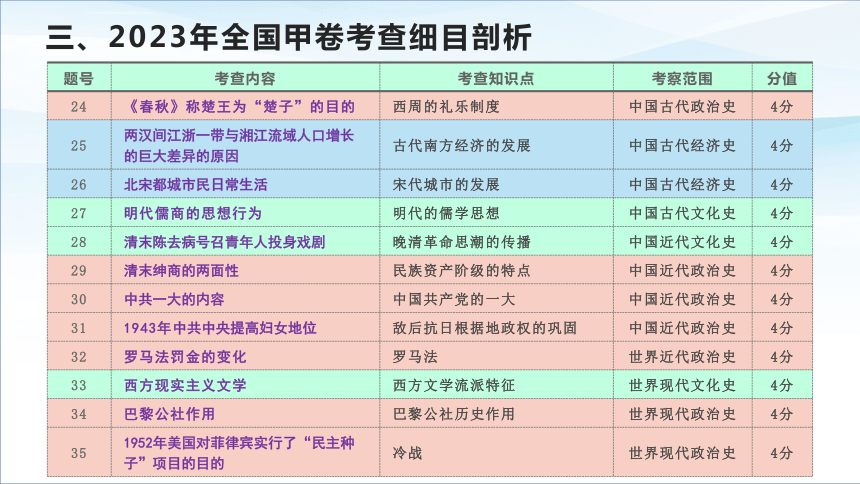The width and height of the screenshot is (860, 484).
Task: Select the 题号 column header
Action: click(79, 78)
